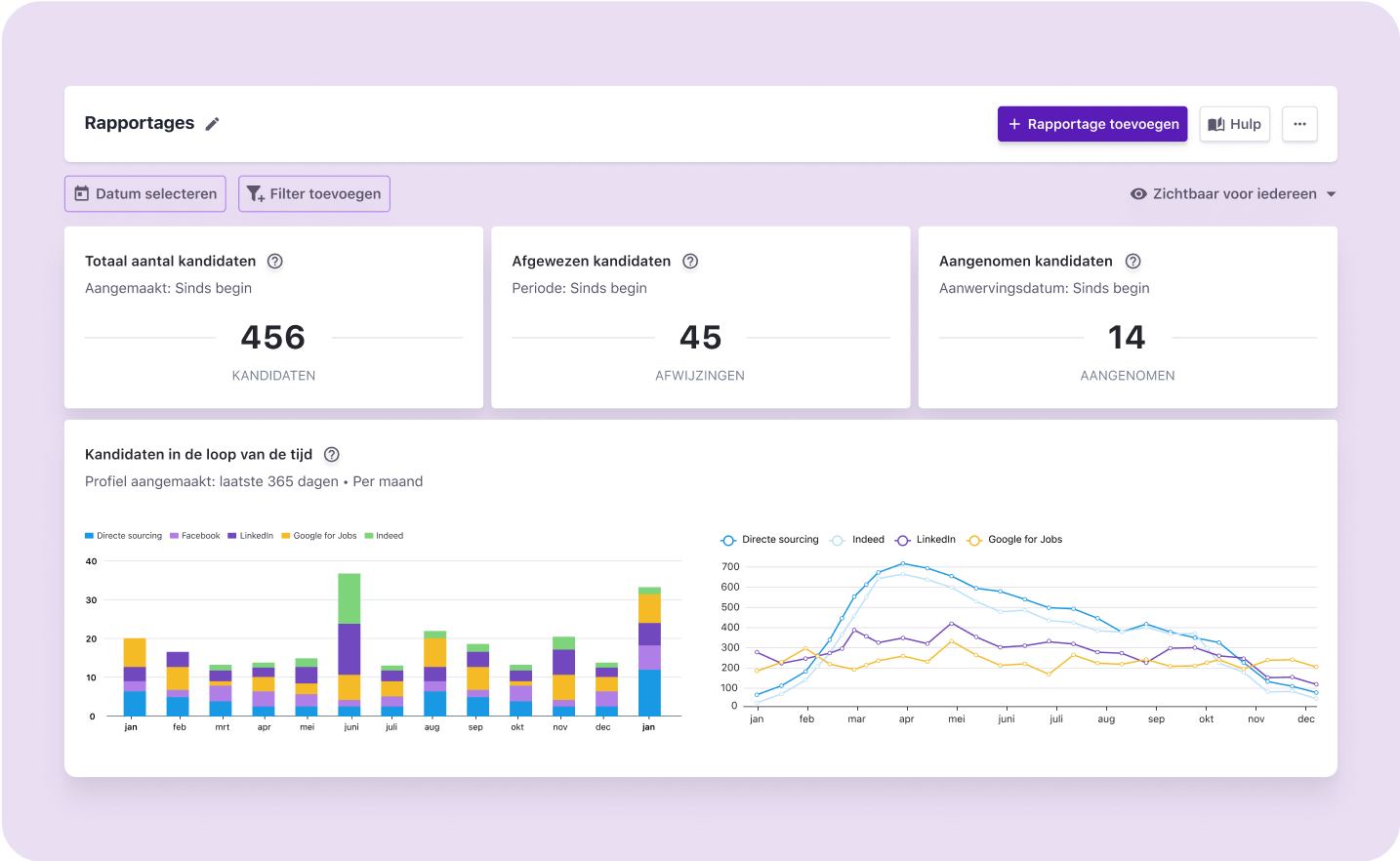Open the overflow menu with three dots
1400x861 pixels.
coord(1299,124)
